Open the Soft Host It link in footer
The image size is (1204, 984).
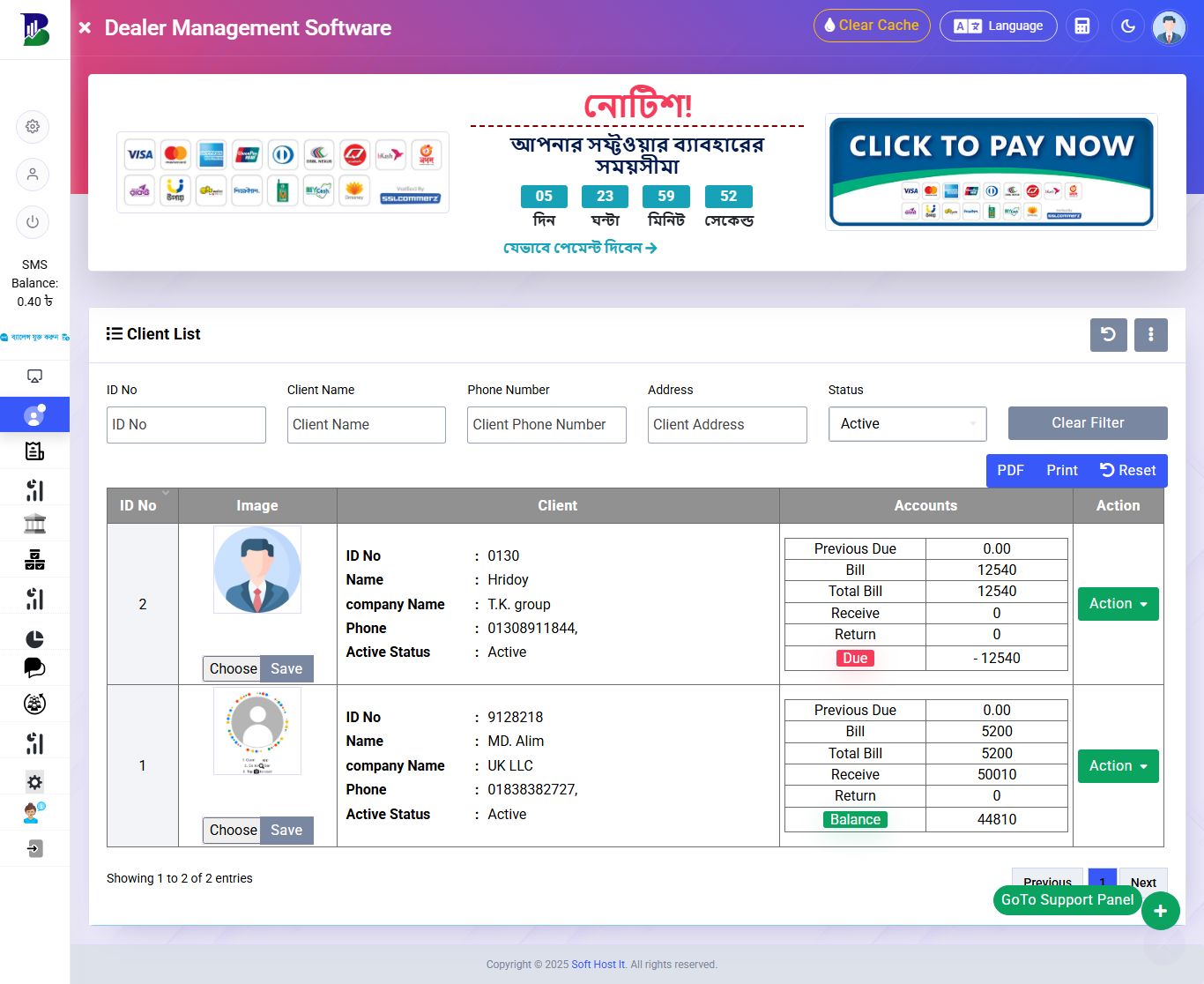(x=598, y=964)
